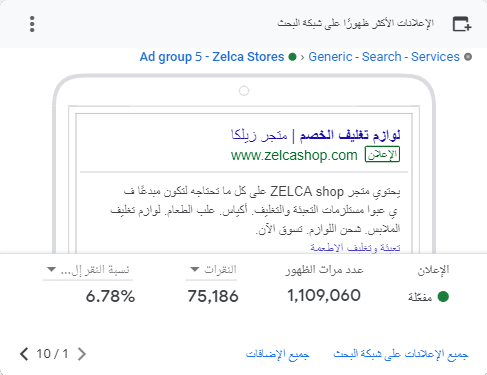Viewport: 487px width, 375px height.
Task: Go to the next ad with right chevron
Action: 82,354
